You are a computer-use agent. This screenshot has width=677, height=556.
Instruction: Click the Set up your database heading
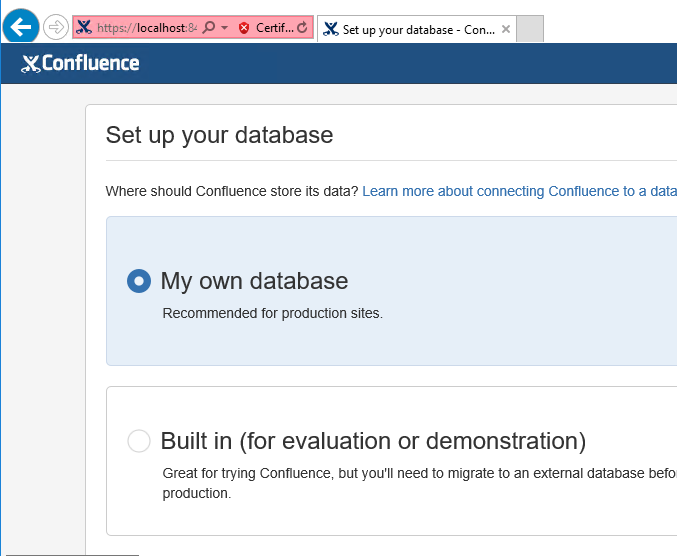219,135
